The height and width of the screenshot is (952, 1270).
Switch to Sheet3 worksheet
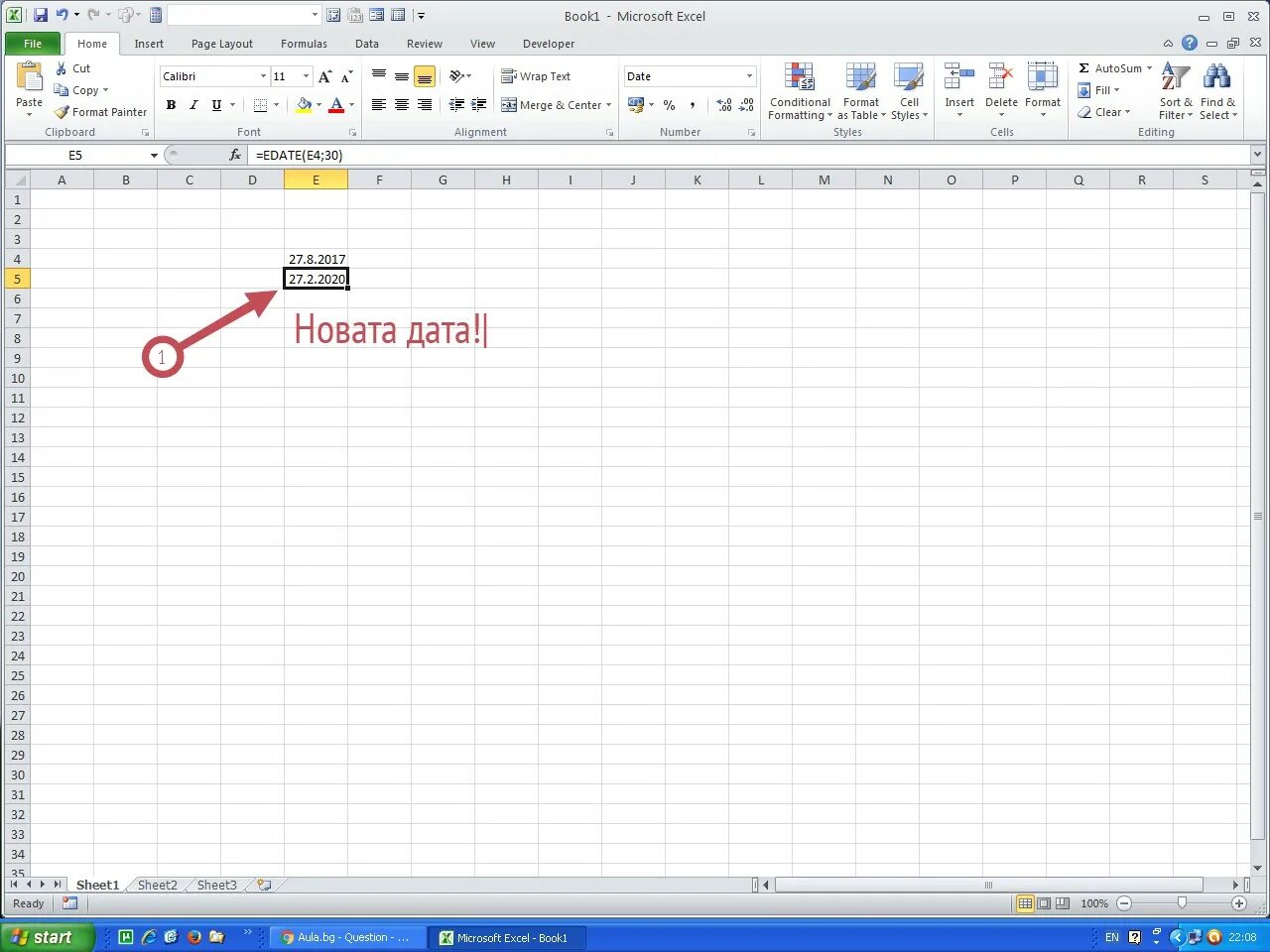[x=216, y=886]
